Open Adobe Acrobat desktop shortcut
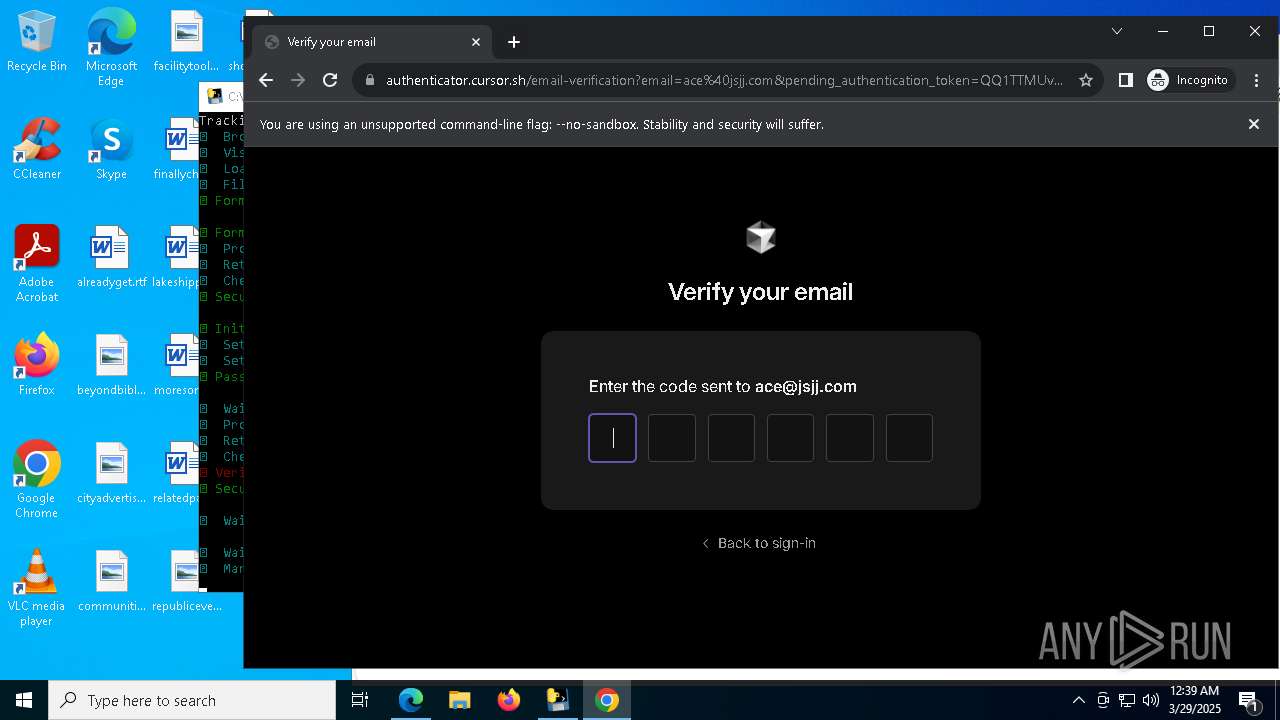The image size is (1280, 720). tap(36, 264)
